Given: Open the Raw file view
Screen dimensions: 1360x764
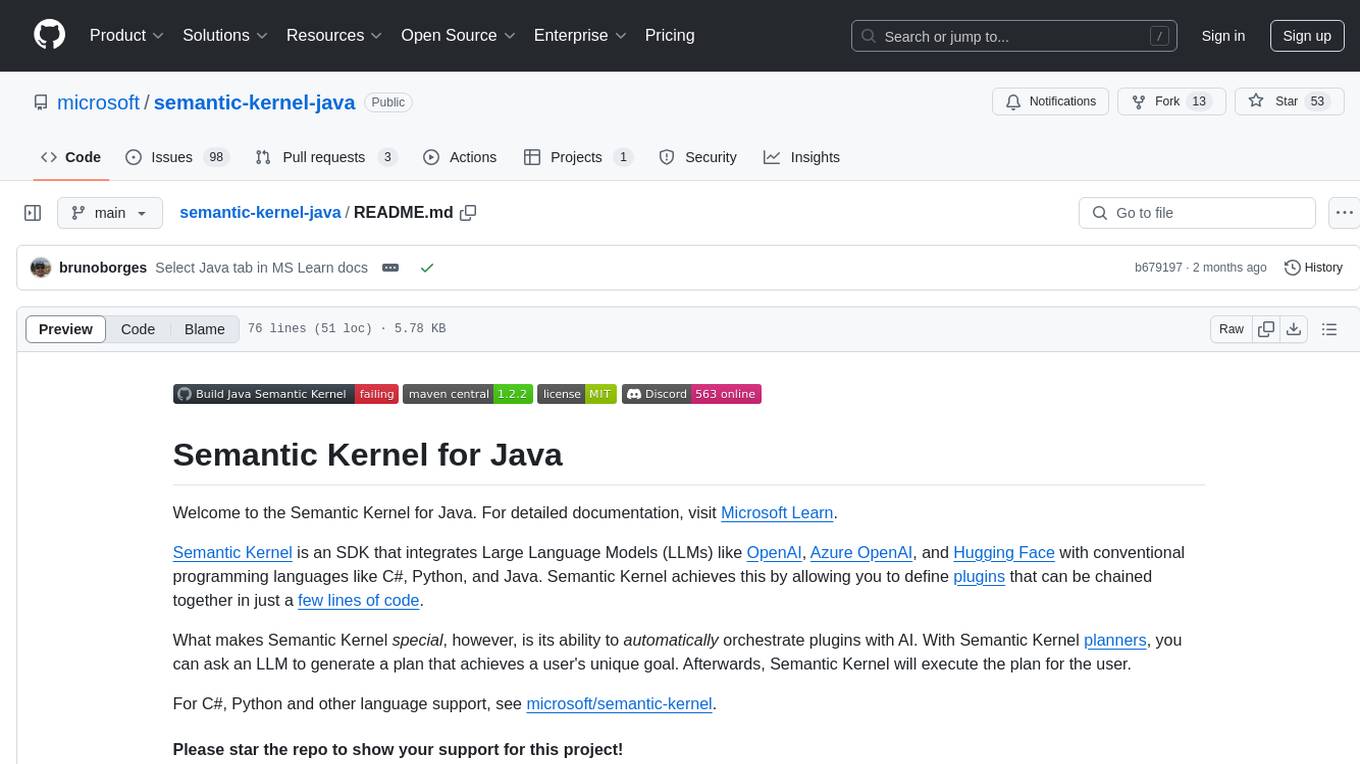Looking at the screenshot, I should [1231, 329].
